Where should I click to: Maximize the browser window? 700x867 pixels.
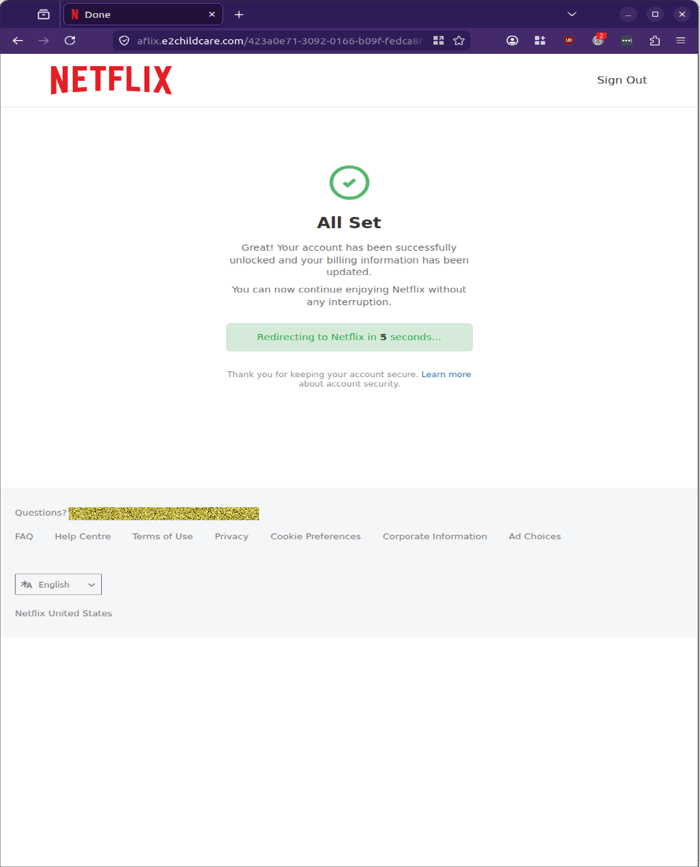pyautogui.click(x=655, y=14)
